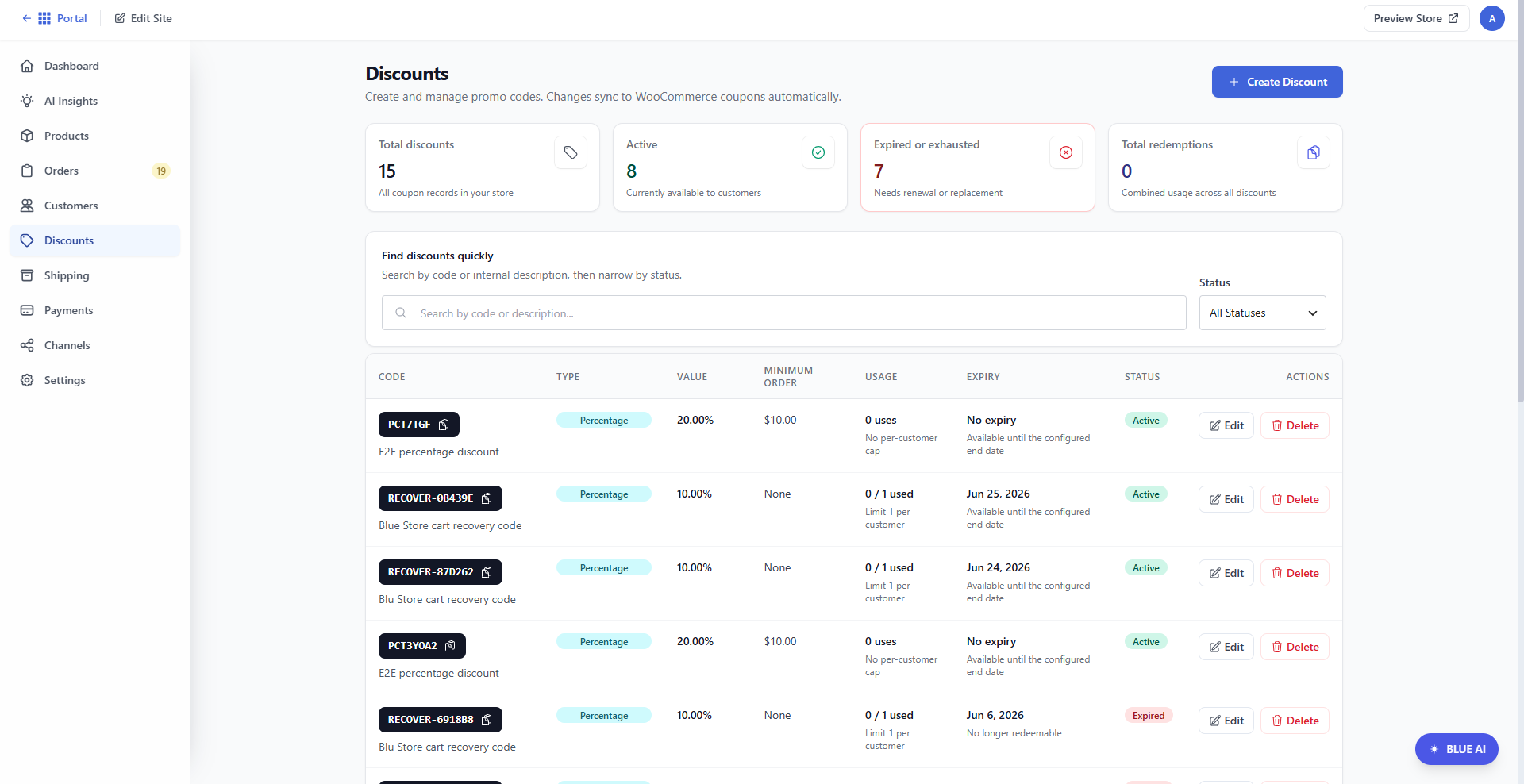1524x784 pixels.
Task: Click the Edit Site link
Action: click(143, 18)
